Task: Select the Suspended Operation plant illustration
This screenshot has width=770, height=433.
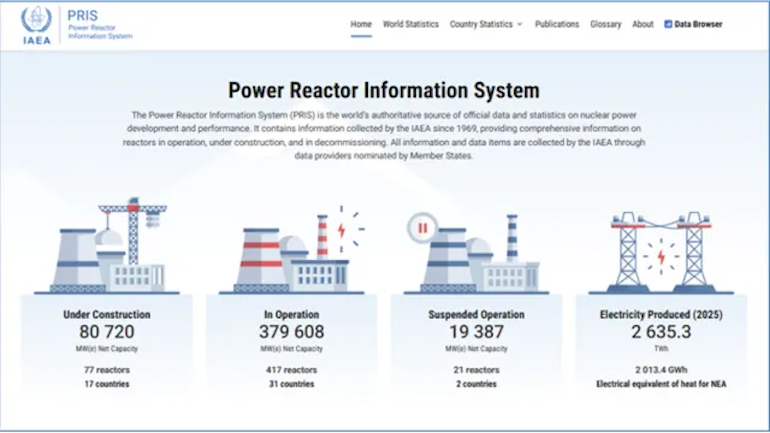Action: point(476,253)
